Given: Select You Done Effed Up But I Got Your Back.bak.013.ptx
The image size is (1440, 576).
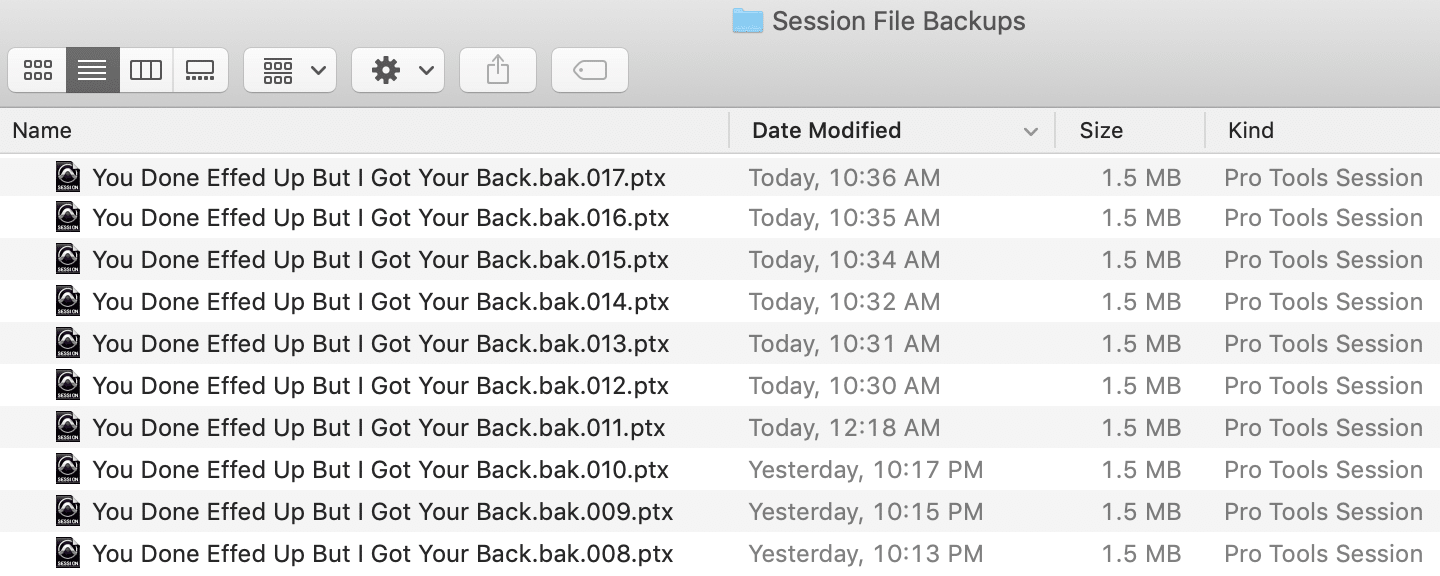Looking at the screenshot, I should pos(380,343).
